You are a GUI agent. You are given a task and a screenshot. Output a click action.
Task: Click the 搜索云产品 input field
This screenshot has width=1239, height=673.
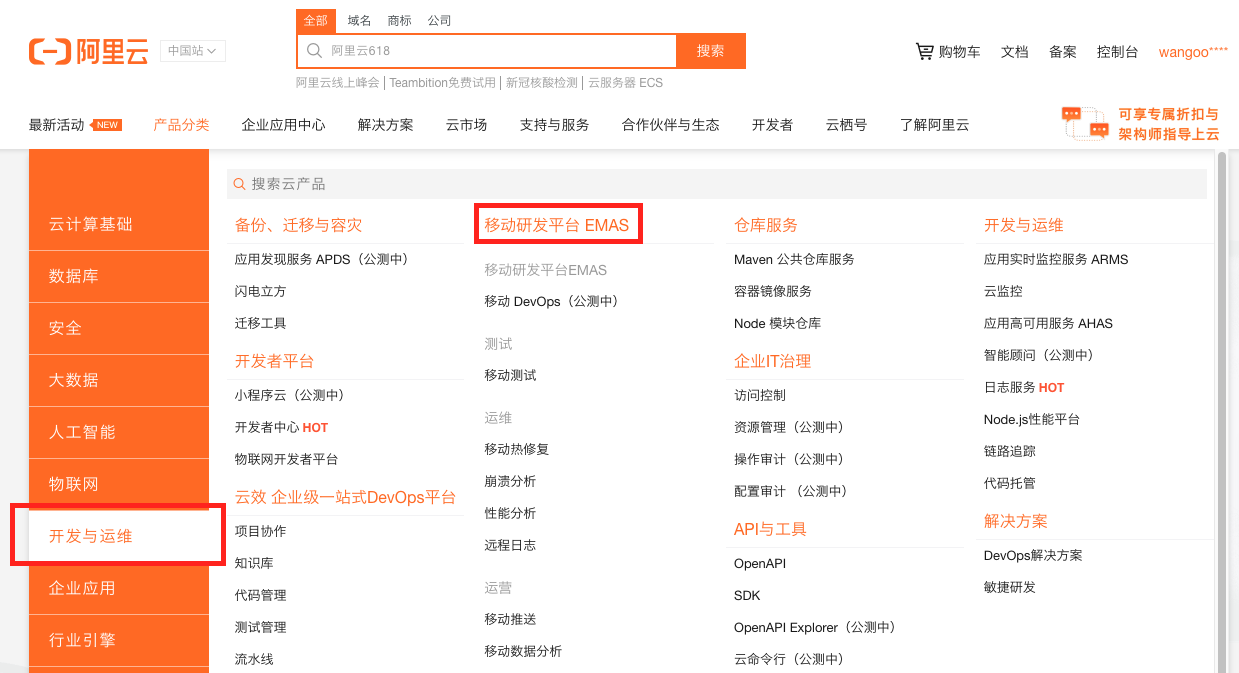pos(717,184)
